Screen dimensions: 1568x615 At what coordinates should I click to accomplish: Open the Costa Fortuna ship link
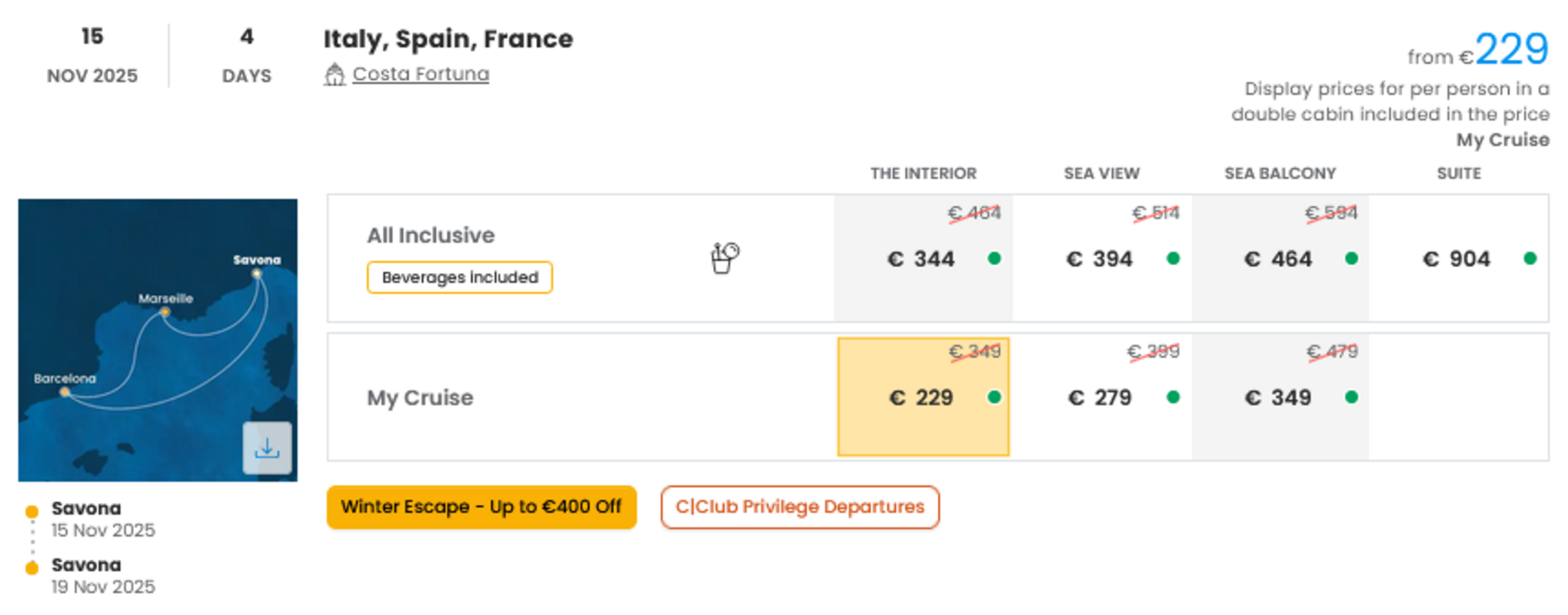(421, 74)
